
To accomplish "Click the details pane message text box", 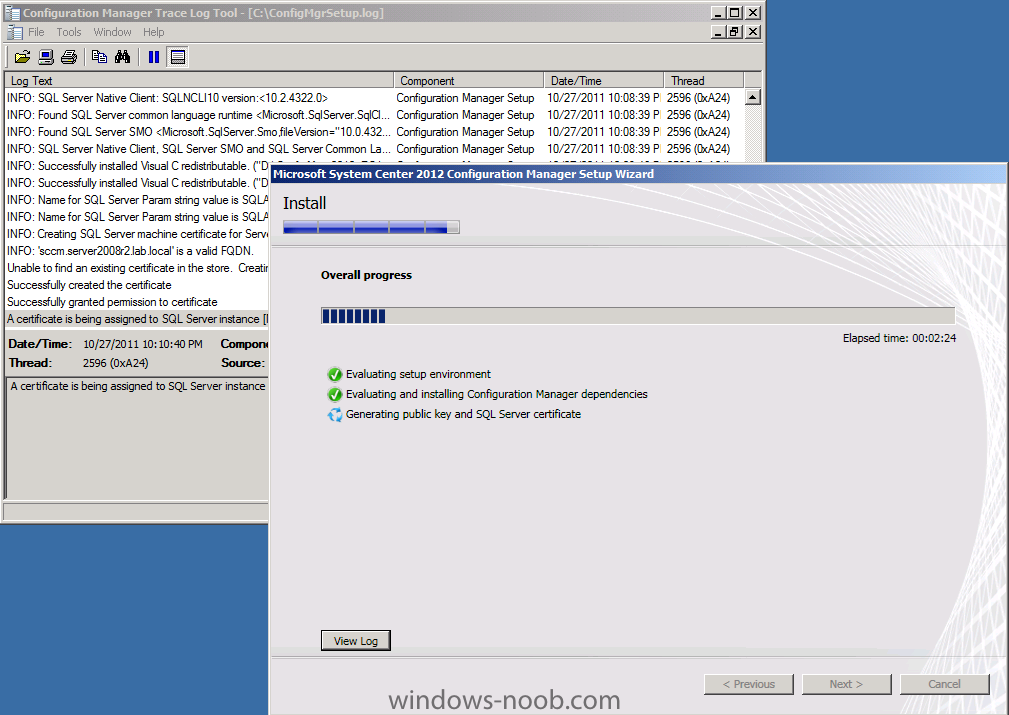I will tap(137, 438).
